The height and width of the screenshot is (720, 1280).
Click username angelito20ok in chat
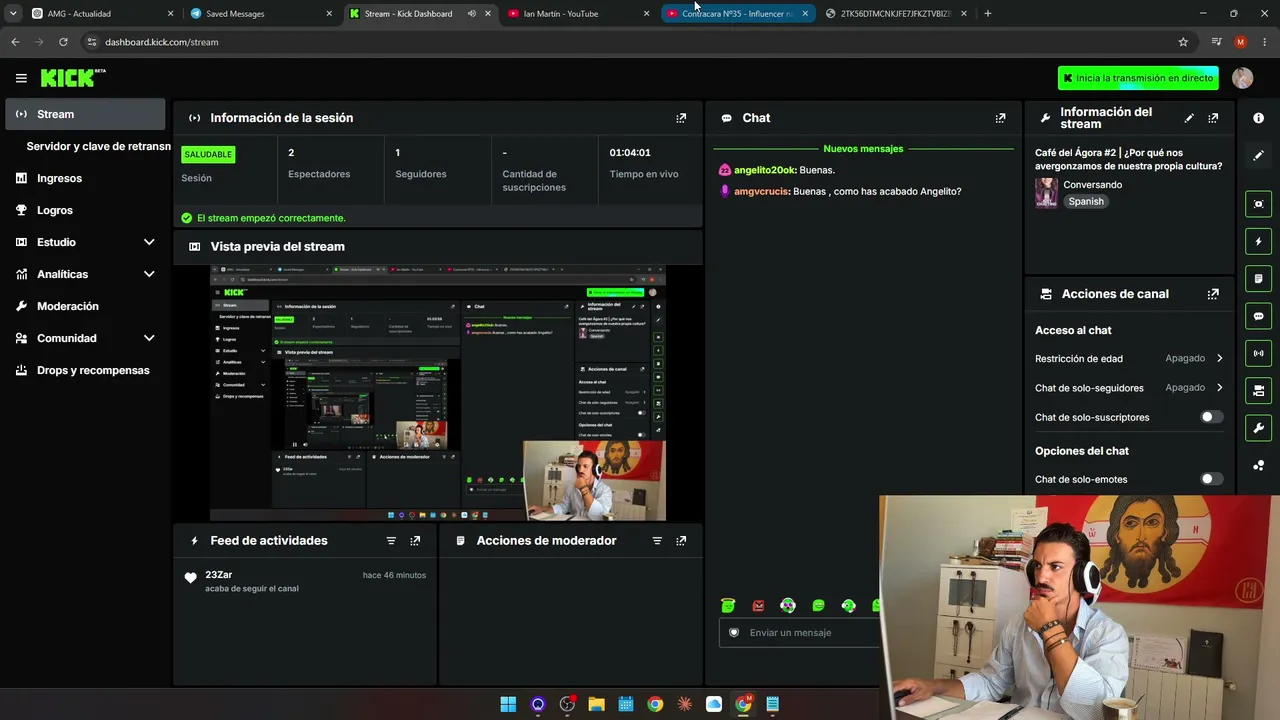pos(765,170)
